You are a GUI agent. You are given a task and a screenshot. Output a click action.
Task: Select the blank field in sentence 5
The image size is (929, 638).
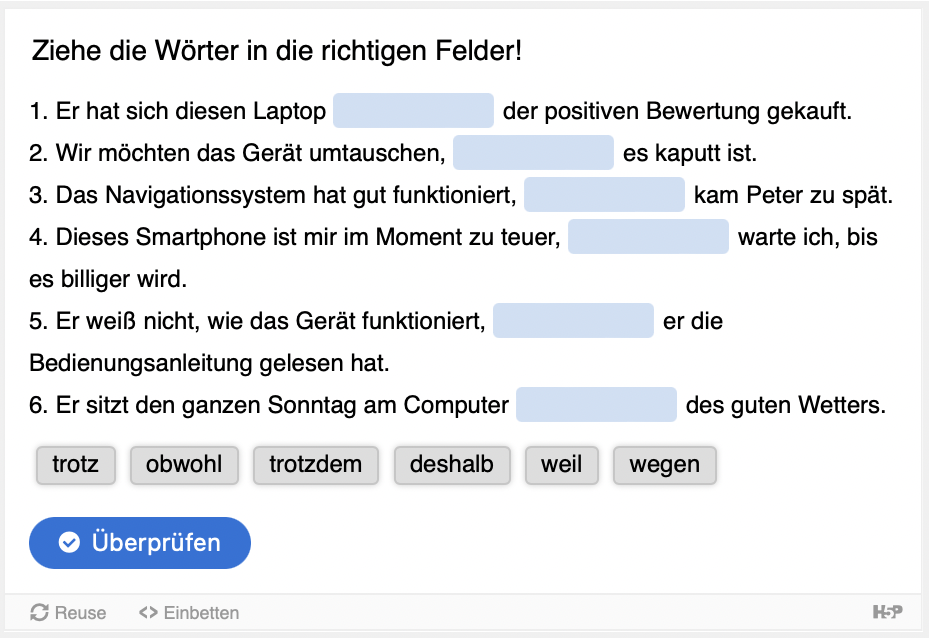tap(573, 322)
